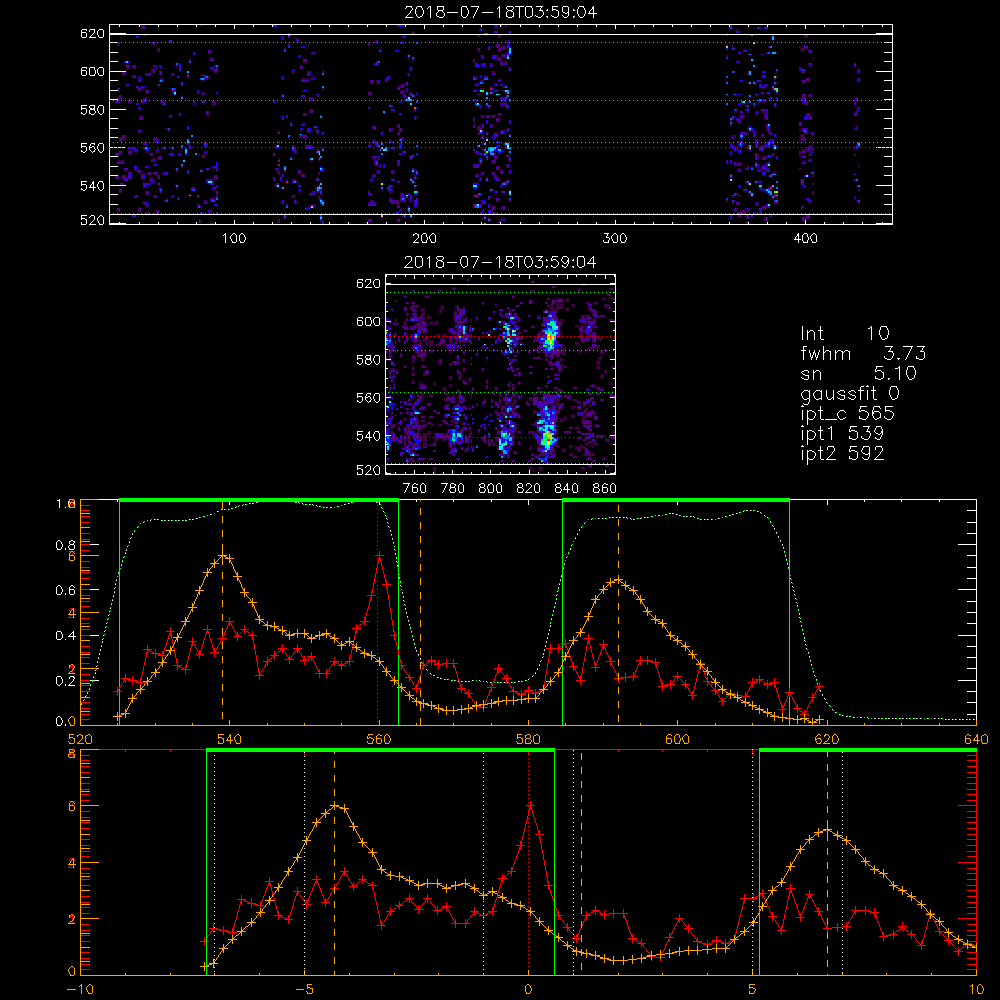Click the red spike peak near 560 in third plot

tap(379, 555)
